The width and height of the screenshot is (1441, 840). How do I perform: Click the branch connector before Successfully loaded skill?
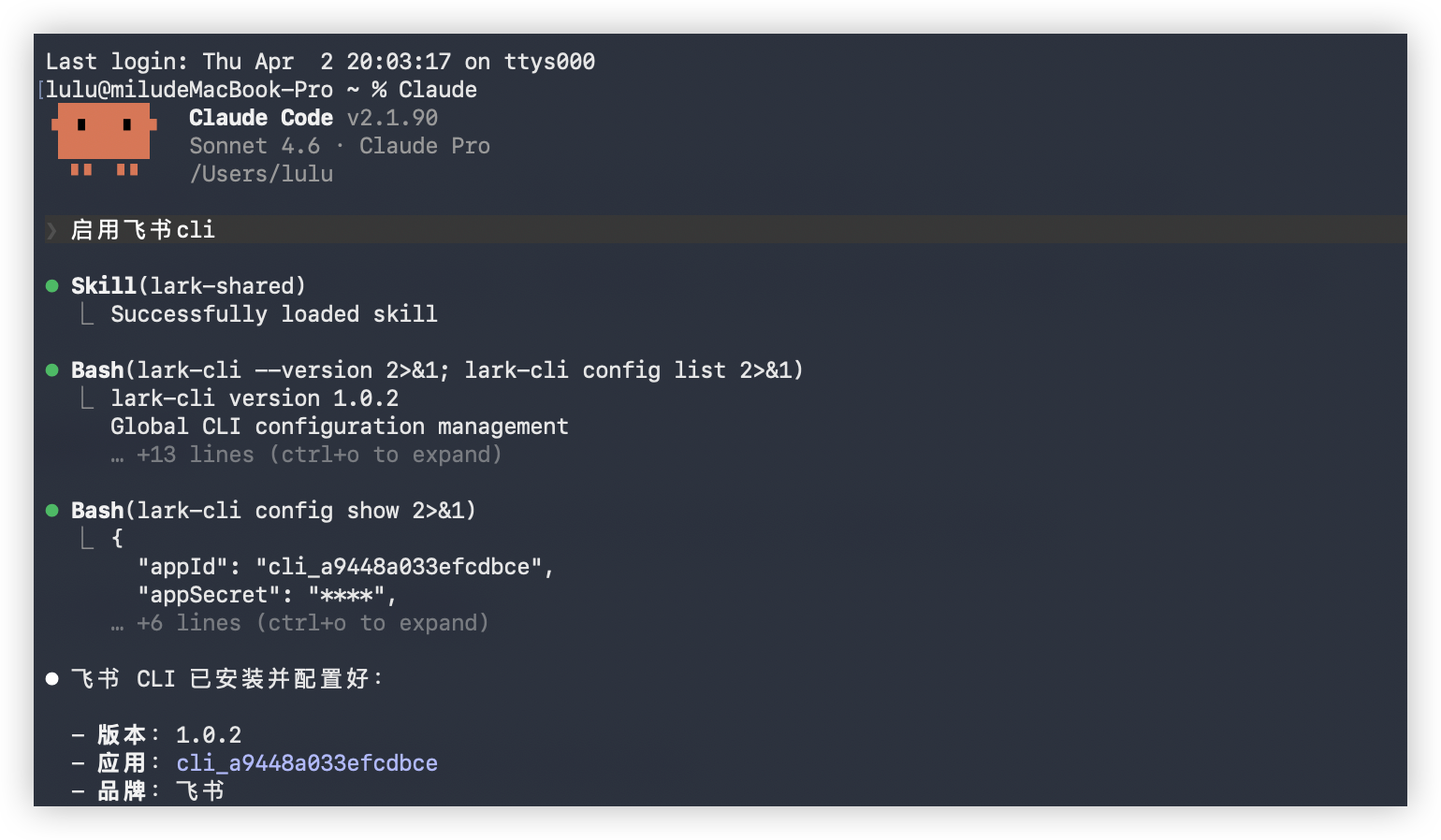[x=87, y=314]
